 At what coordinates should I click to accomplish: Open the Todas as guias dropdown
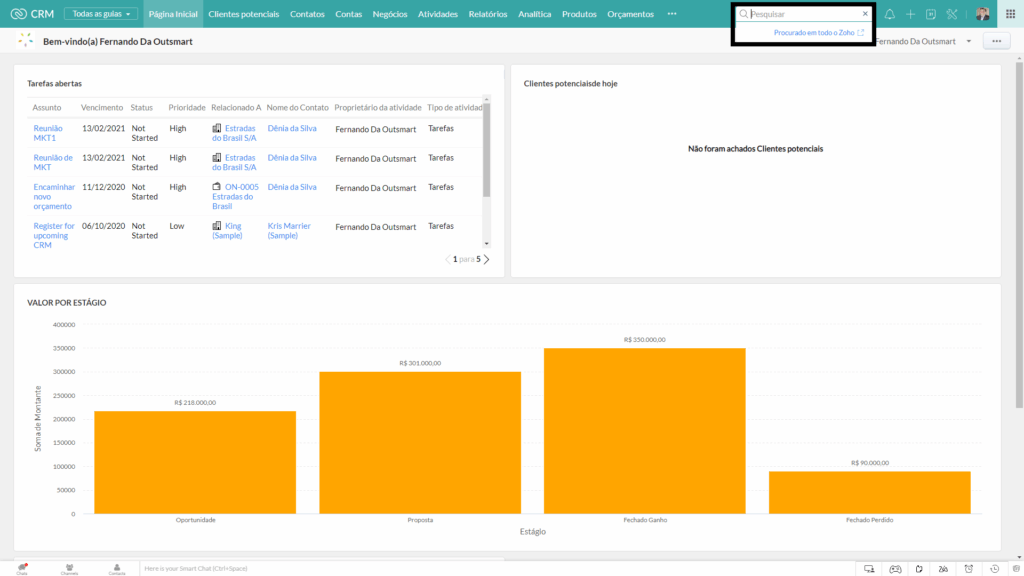click(x=101, y=14)
